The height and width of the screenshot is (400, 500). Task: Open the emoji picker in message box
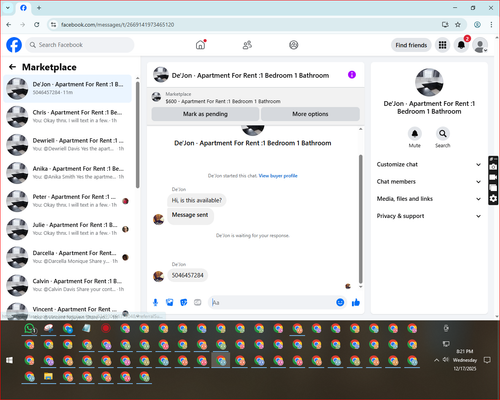340,302
